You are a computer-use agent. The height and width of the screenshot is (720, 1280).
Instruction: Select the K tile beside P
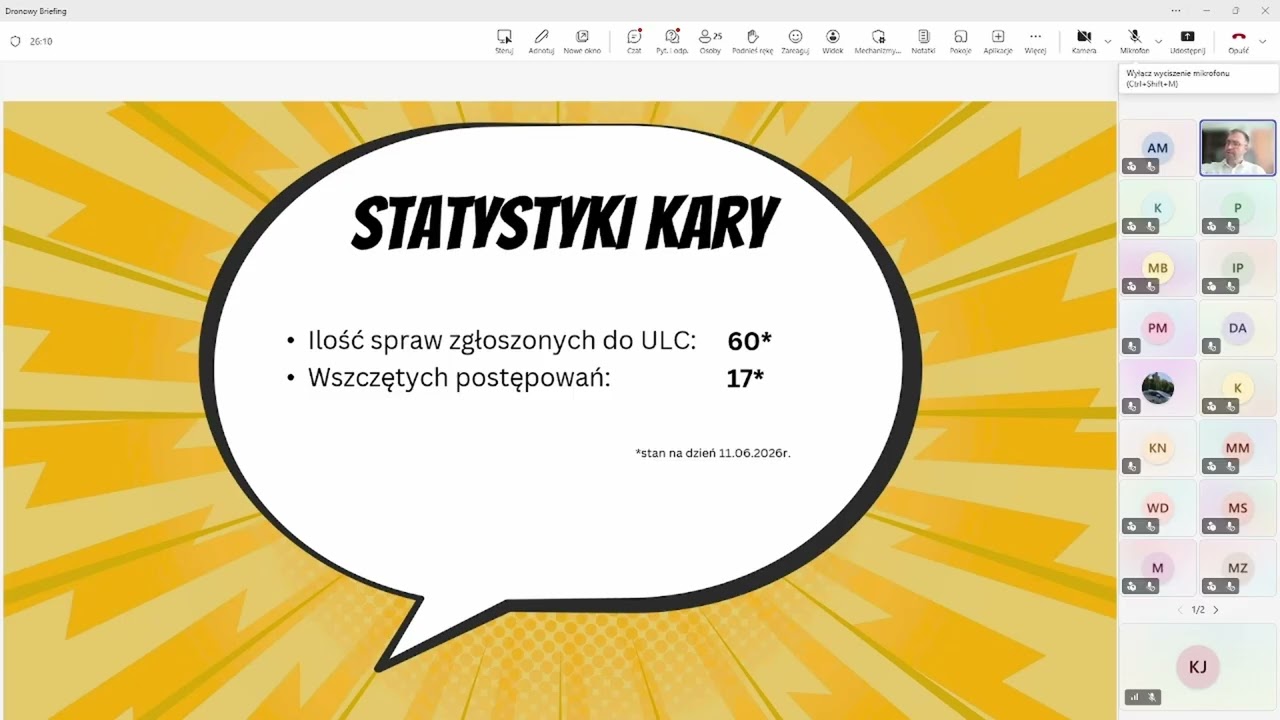[1157, 208]
